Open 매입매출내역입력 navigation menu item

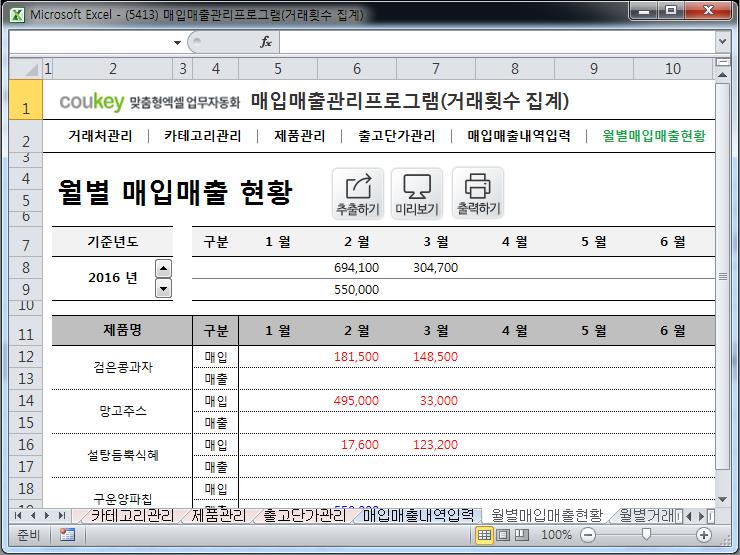519,136
